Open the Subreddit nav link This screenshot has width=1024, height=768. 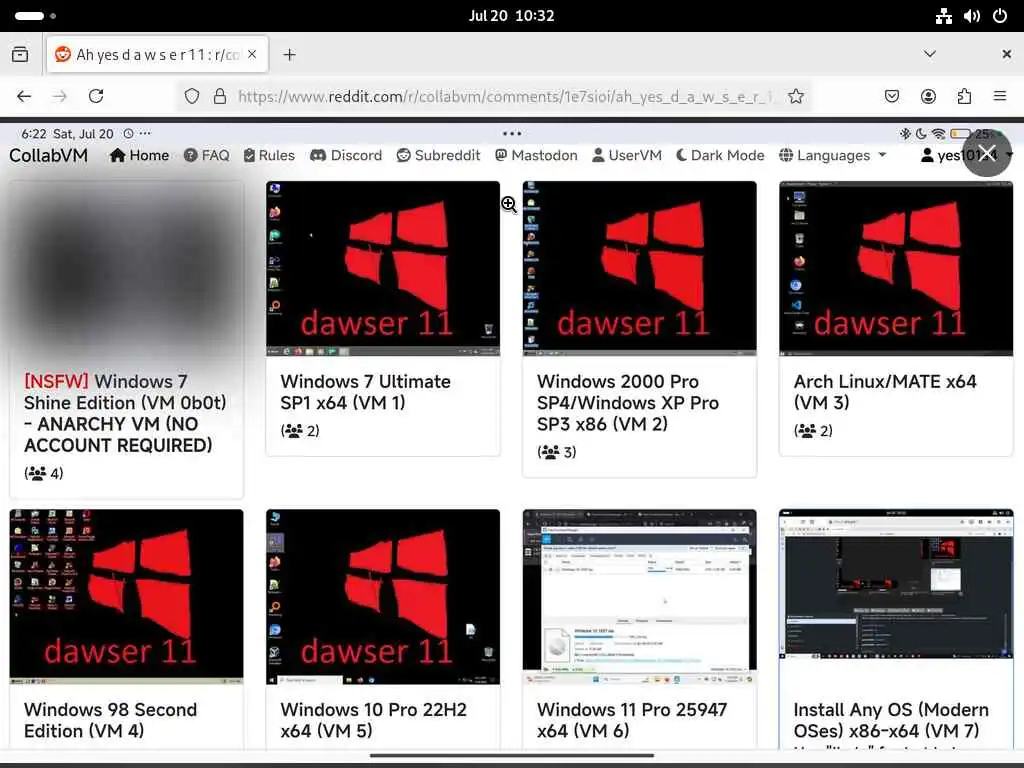(x=438, y=155)
